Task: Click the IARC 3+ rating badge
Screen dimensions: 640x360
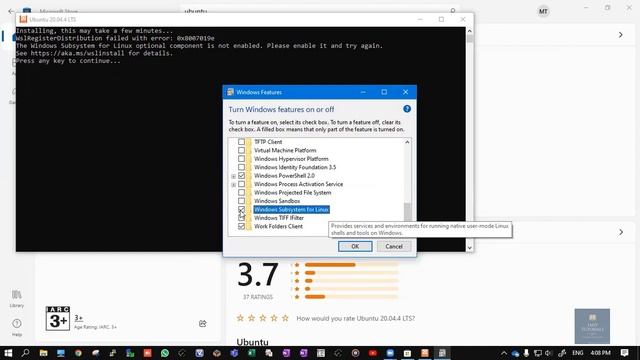Action: [58, 318]
